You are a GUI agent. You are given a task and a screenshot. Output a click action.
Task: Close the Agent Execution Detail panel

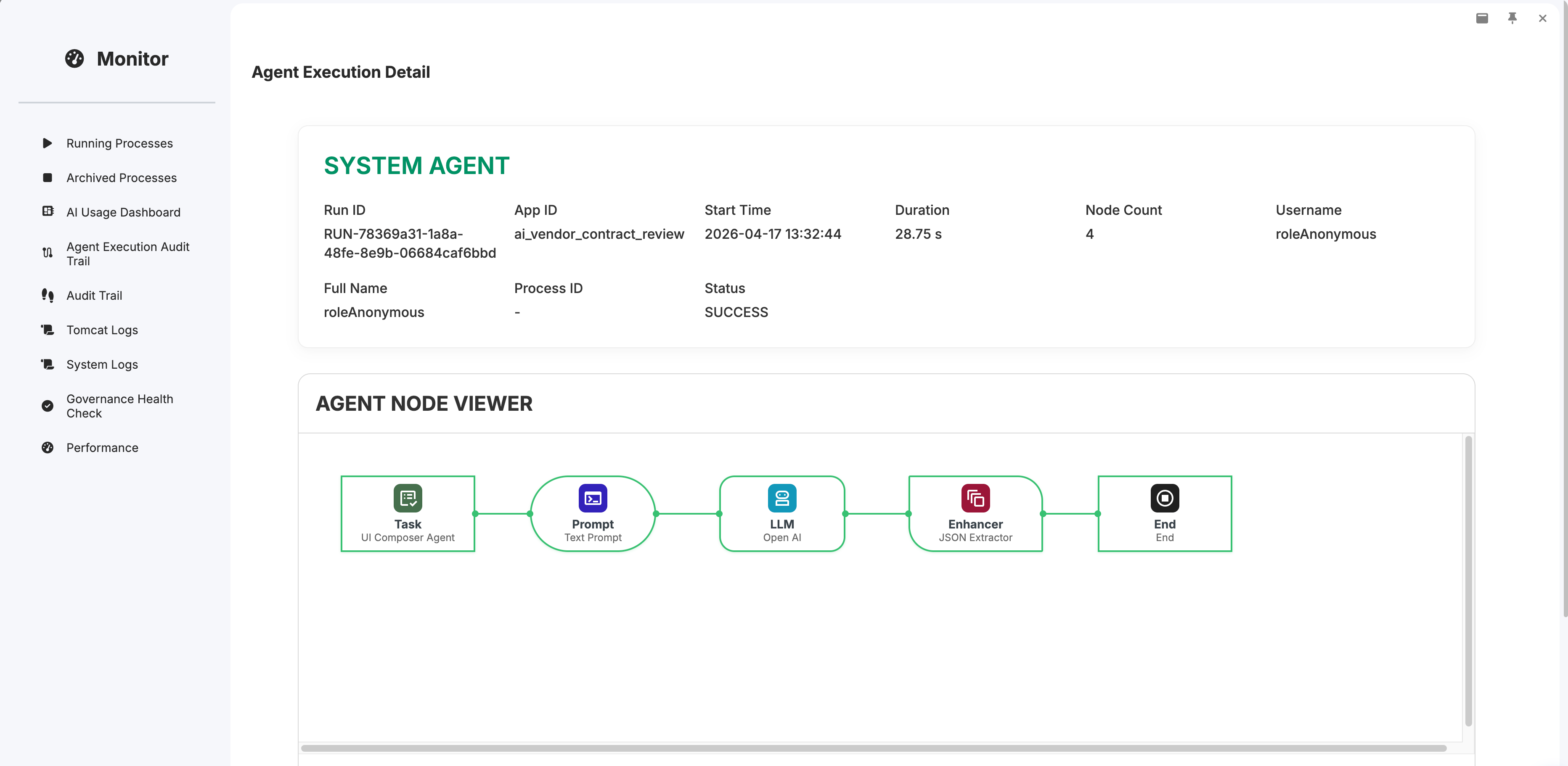pyautogui.click(x=1542, y=18)
